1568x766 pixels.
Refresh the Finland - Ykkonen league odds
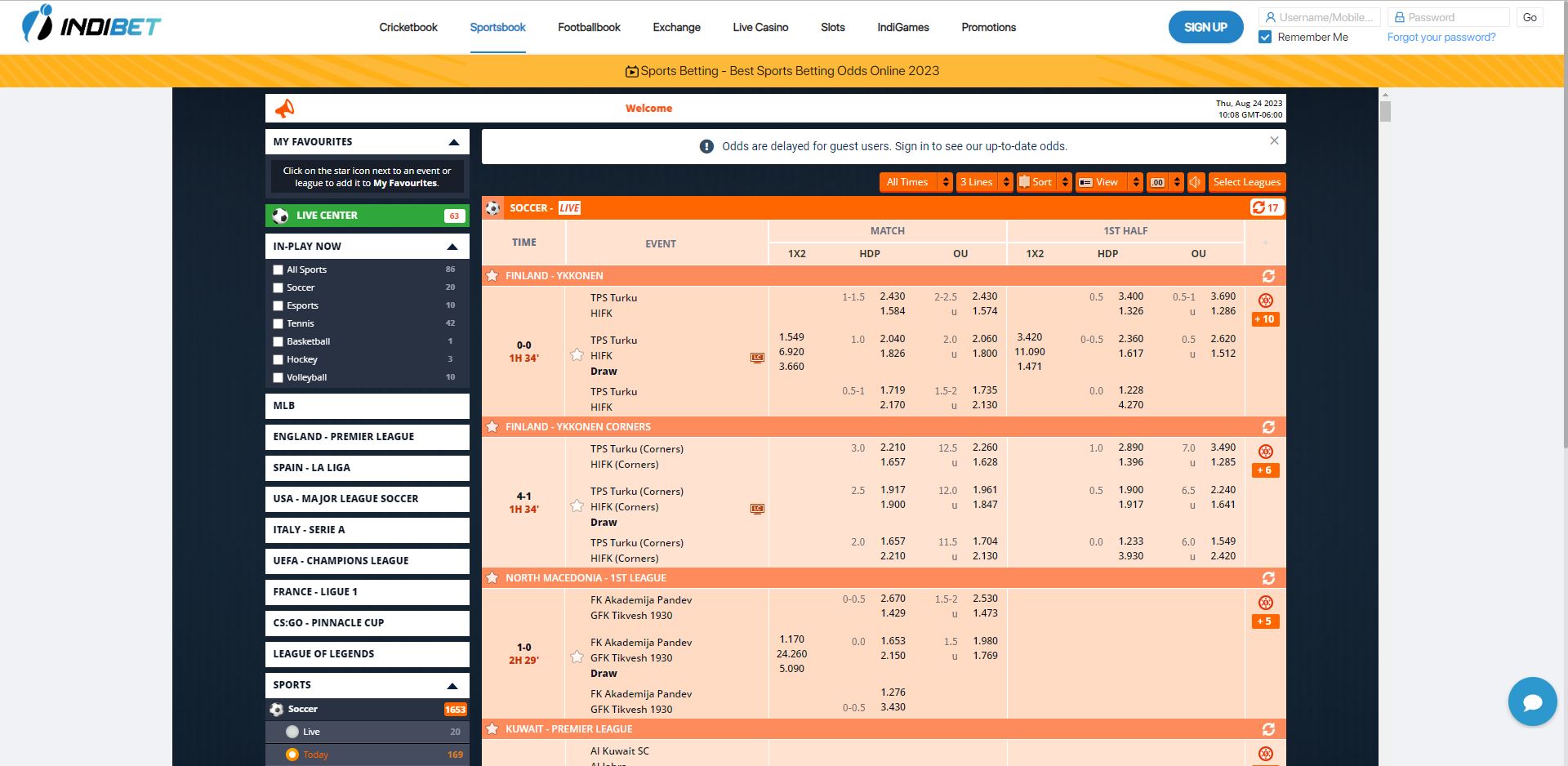(1268, 276)
